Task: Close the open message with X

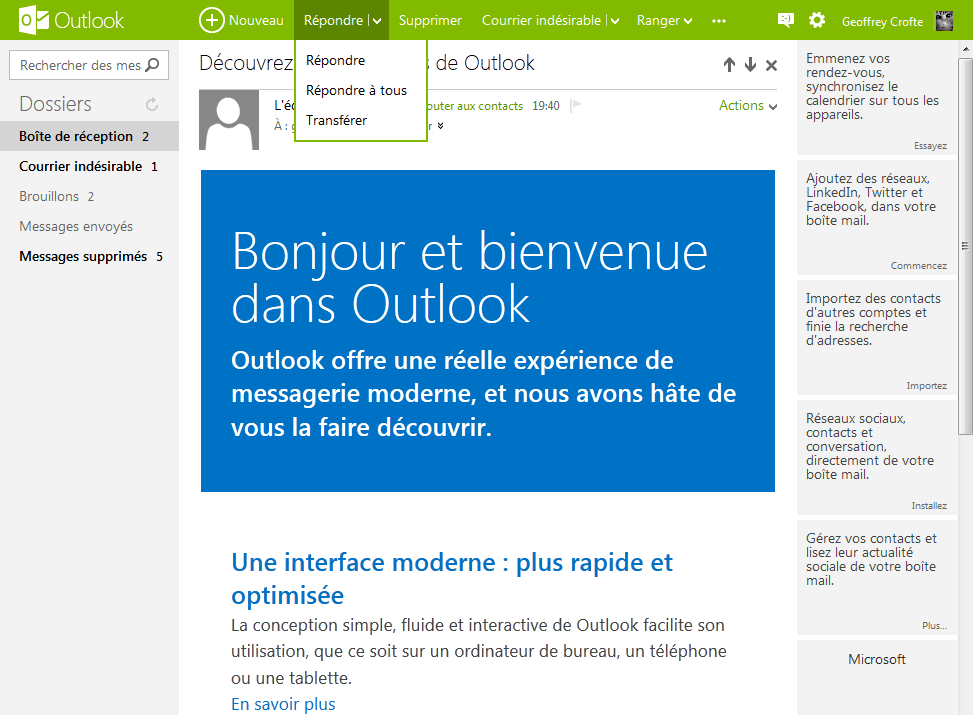Action: pos(771,65)
